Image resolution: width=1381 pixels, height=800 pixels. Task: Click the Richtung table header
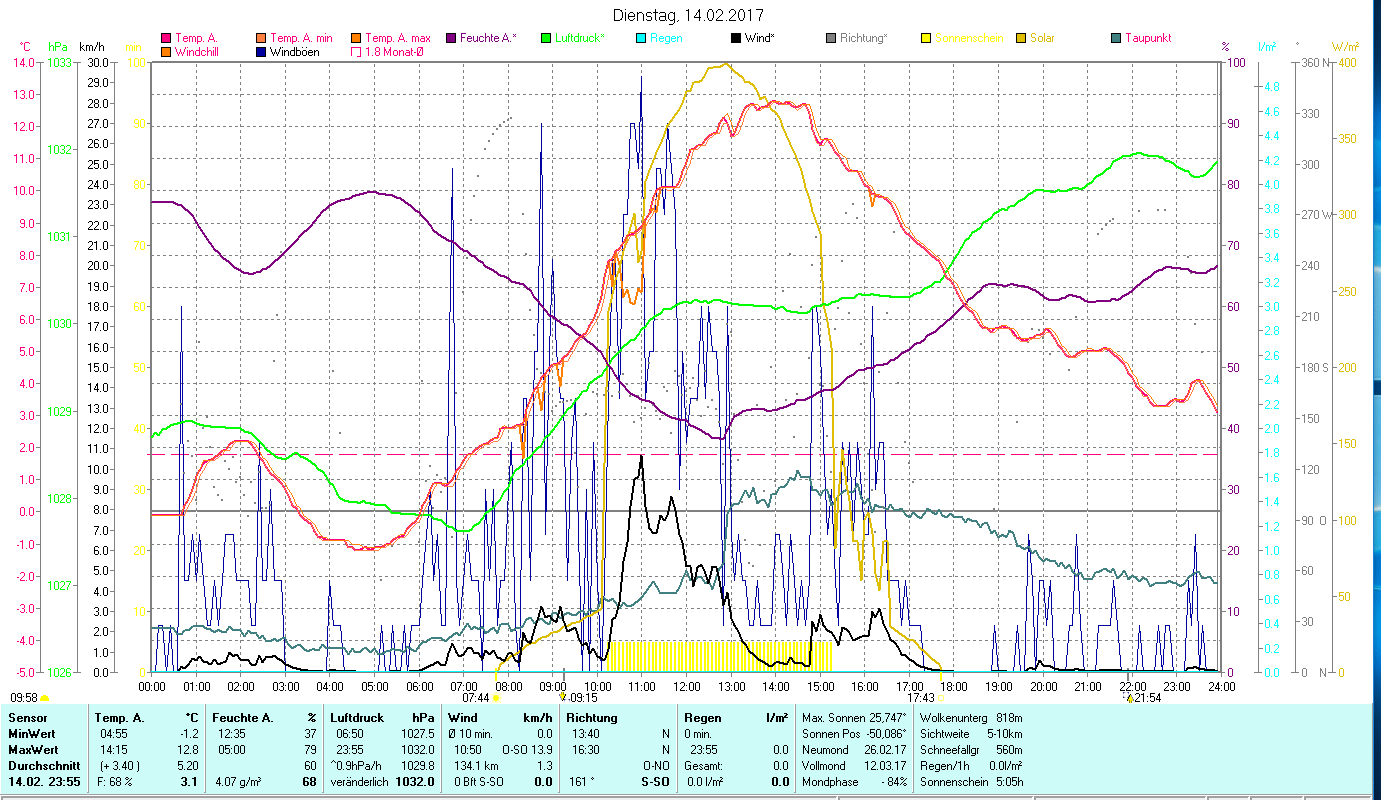click(591, 717)
